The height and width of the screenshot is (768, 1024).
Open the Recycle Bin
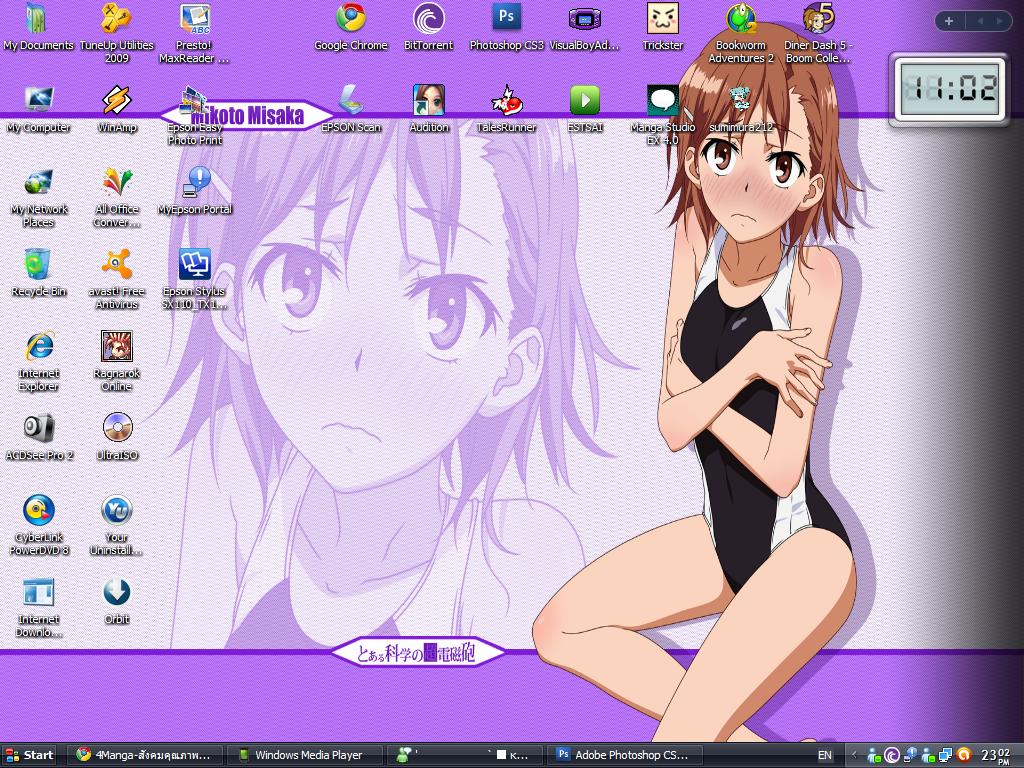(x=39, y=273)
